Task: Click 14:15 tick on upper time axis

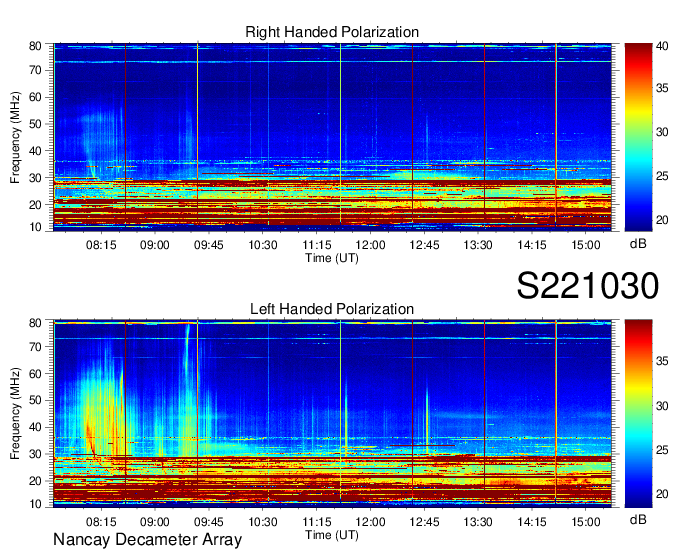Action: click(532, 245)
